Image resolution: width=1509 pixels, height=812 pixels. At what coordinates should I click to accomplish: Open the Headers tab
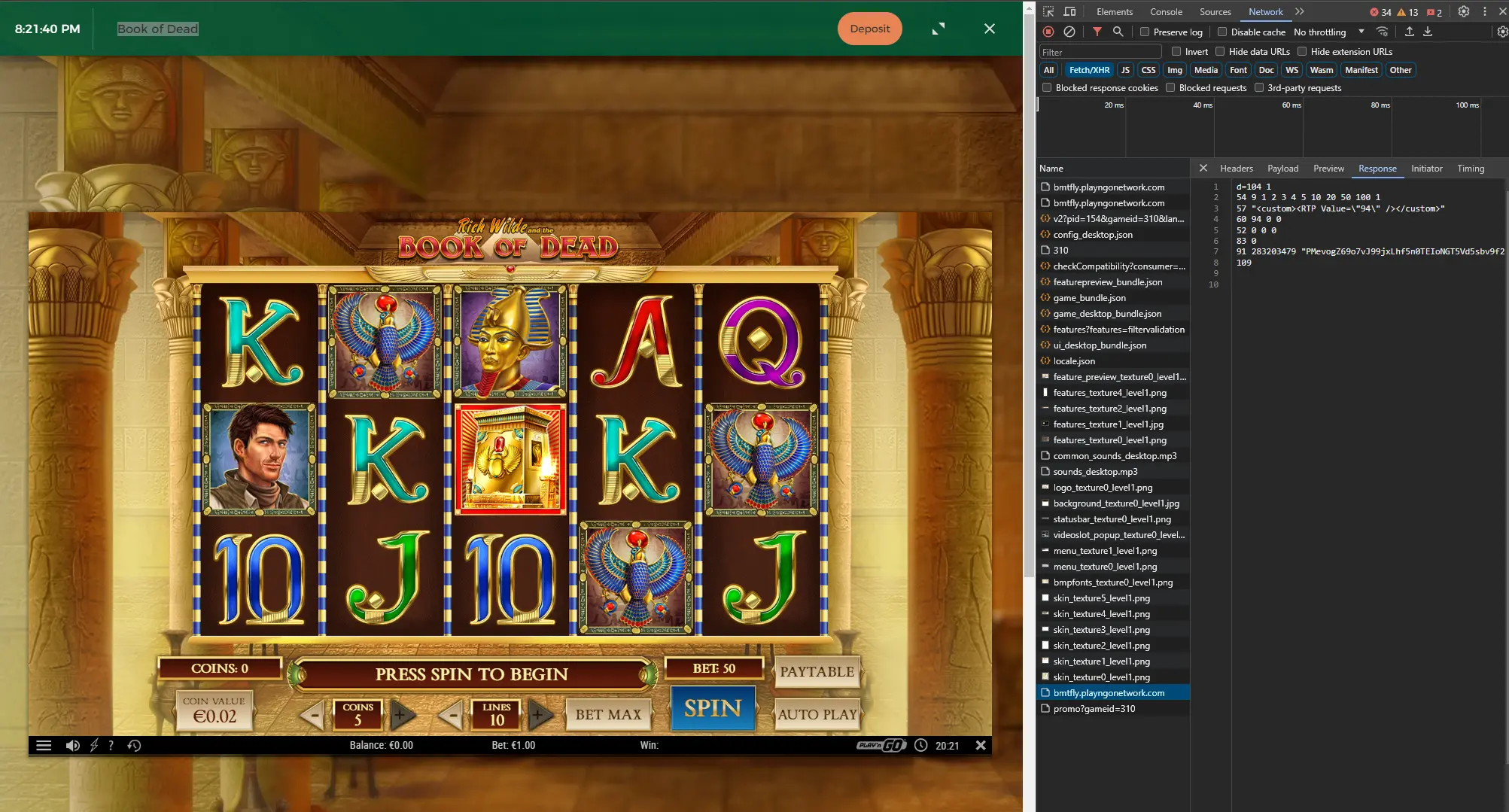tap(1236, 168)
